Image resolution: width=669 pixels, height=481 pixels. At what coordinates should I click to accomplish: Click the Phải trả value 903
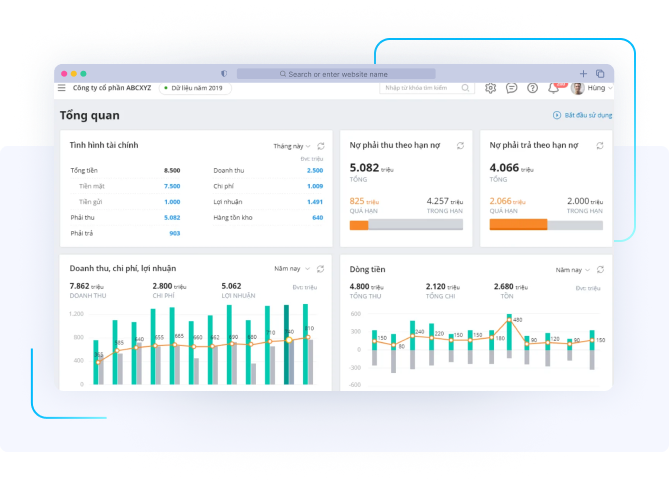click(175, 233)
